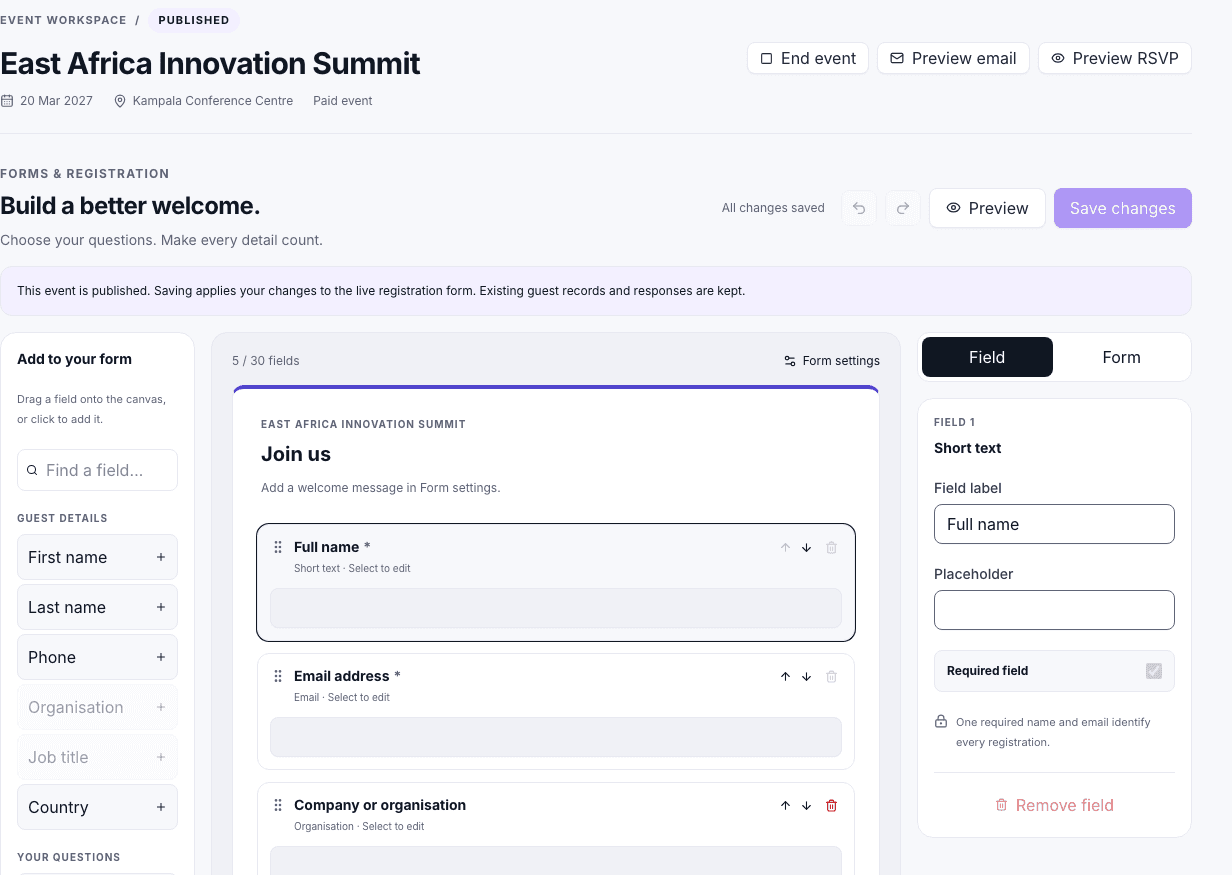The height and width of the screenshot is (875, 1232).
Task: Click the calendar icon near 20 Mar 2027
Action: pos(7,101)
